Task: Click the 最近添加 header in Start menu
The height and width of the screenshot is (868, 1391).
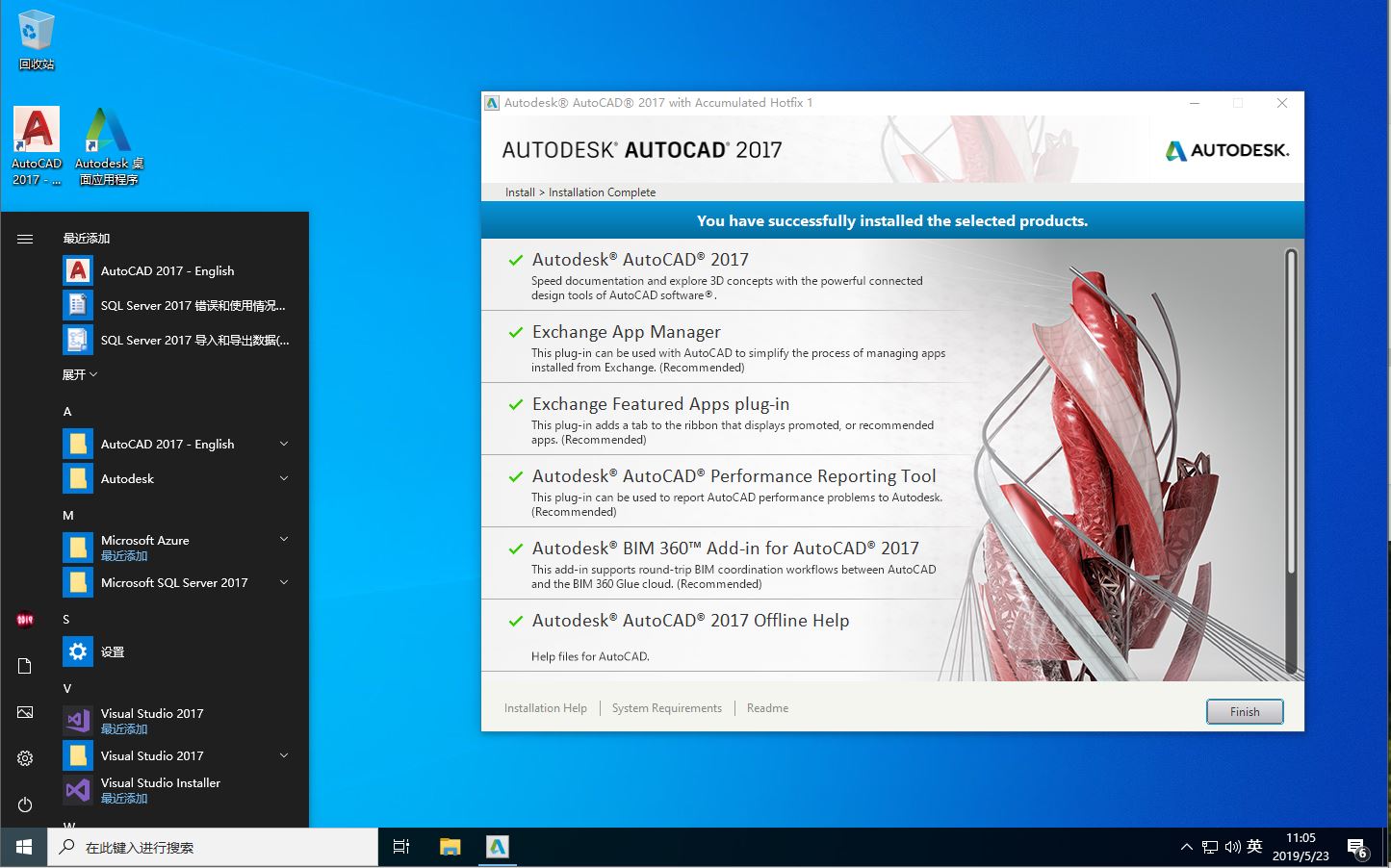Action: (x=87, y=238)
